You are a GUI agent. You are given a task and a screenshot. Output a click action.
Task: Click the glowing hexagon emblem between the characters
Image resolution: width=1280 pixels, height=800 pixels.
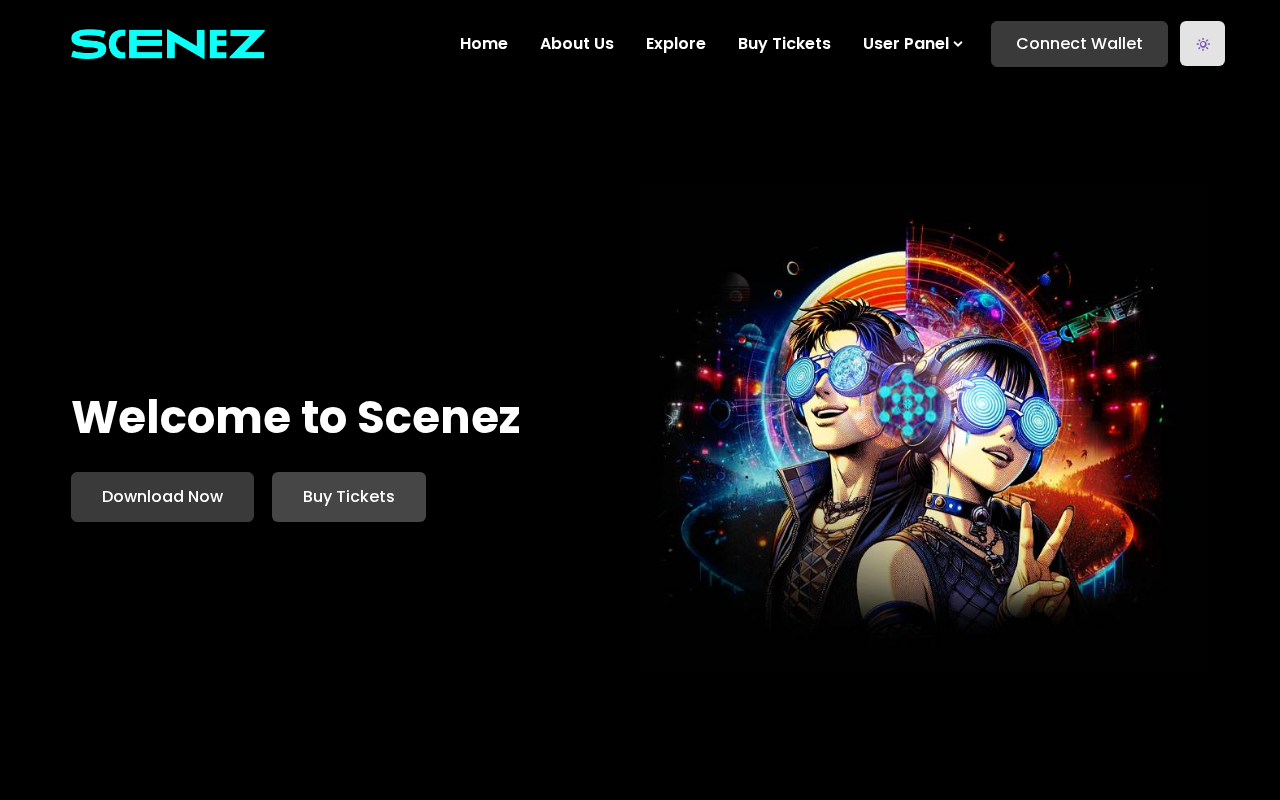pyautogui.click(x=908, y=403)
